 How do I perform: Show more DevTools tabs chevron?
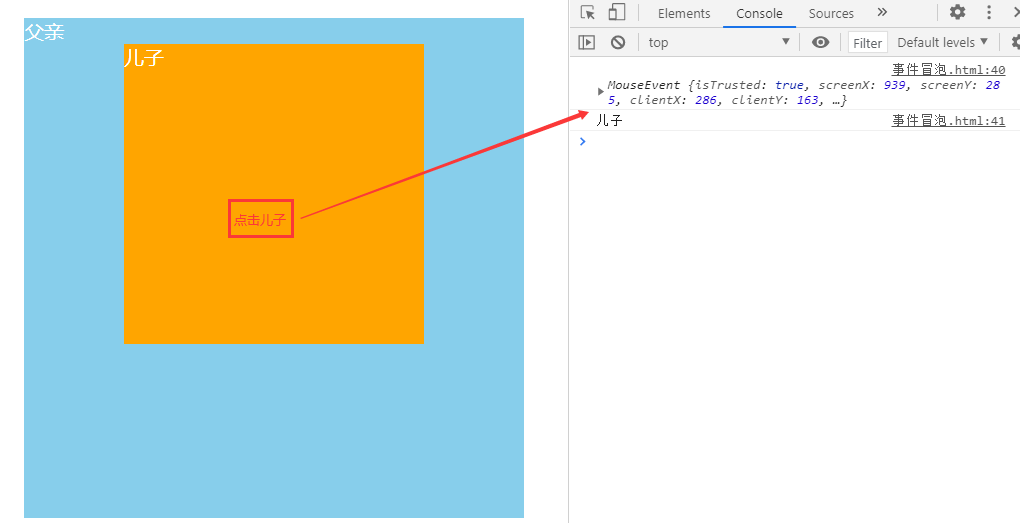point(882,13)
